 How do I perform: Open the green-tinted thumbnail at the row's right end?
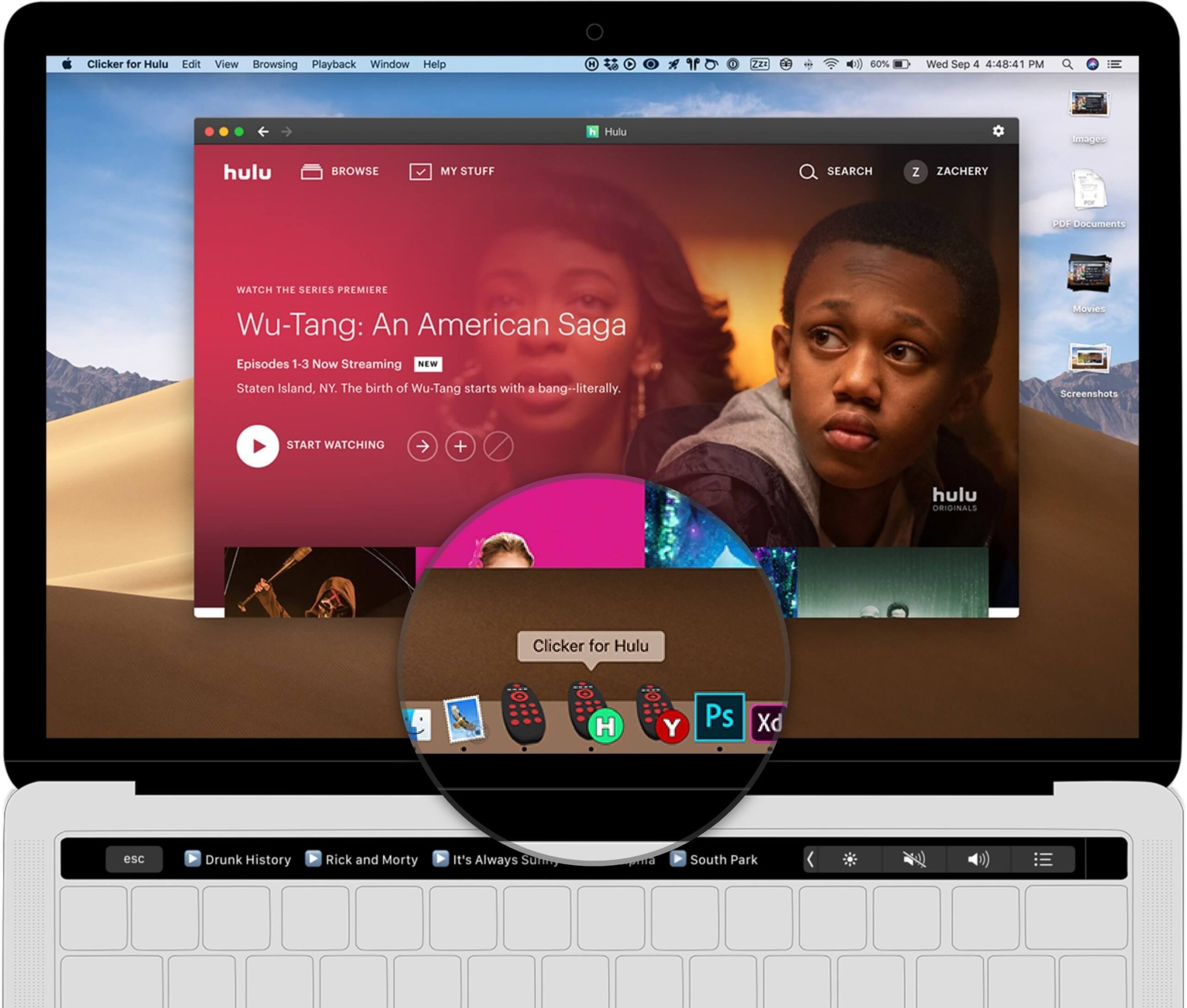(892, 582)
